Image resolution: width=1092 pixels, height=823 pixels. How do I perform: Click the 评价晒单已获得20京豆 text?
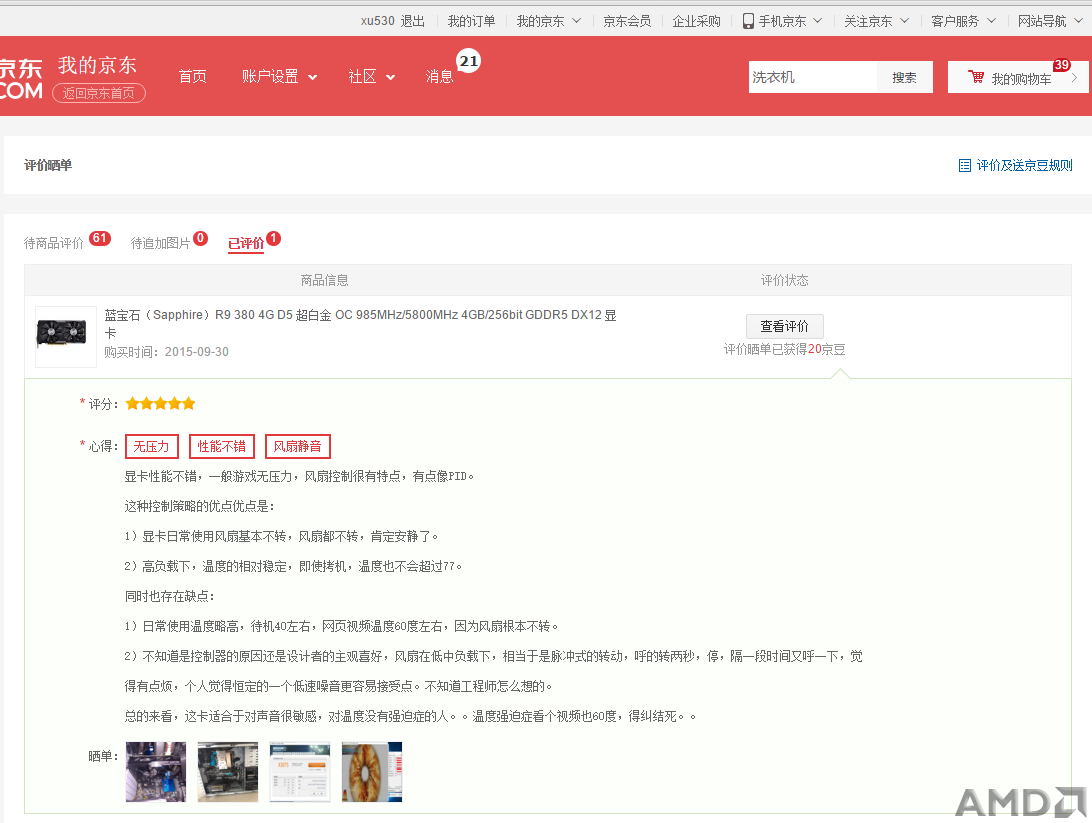[784, 350]
